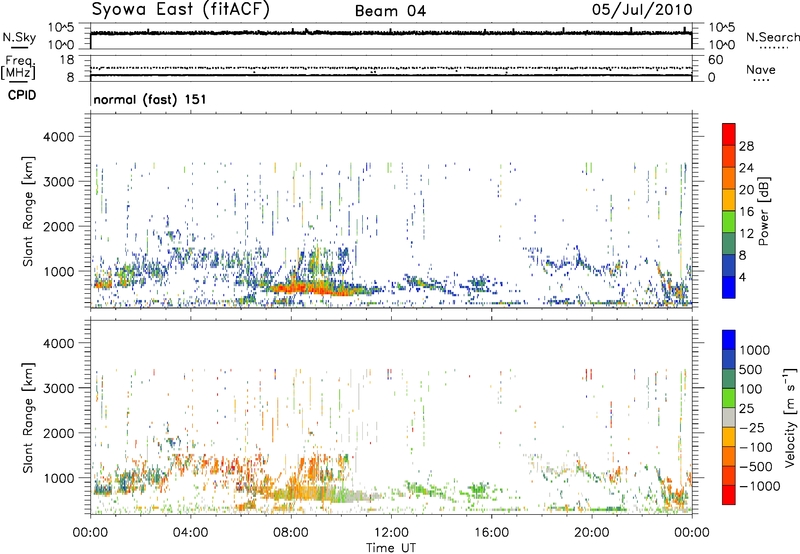Click the '20:00' time tick label

pos(591,533)
